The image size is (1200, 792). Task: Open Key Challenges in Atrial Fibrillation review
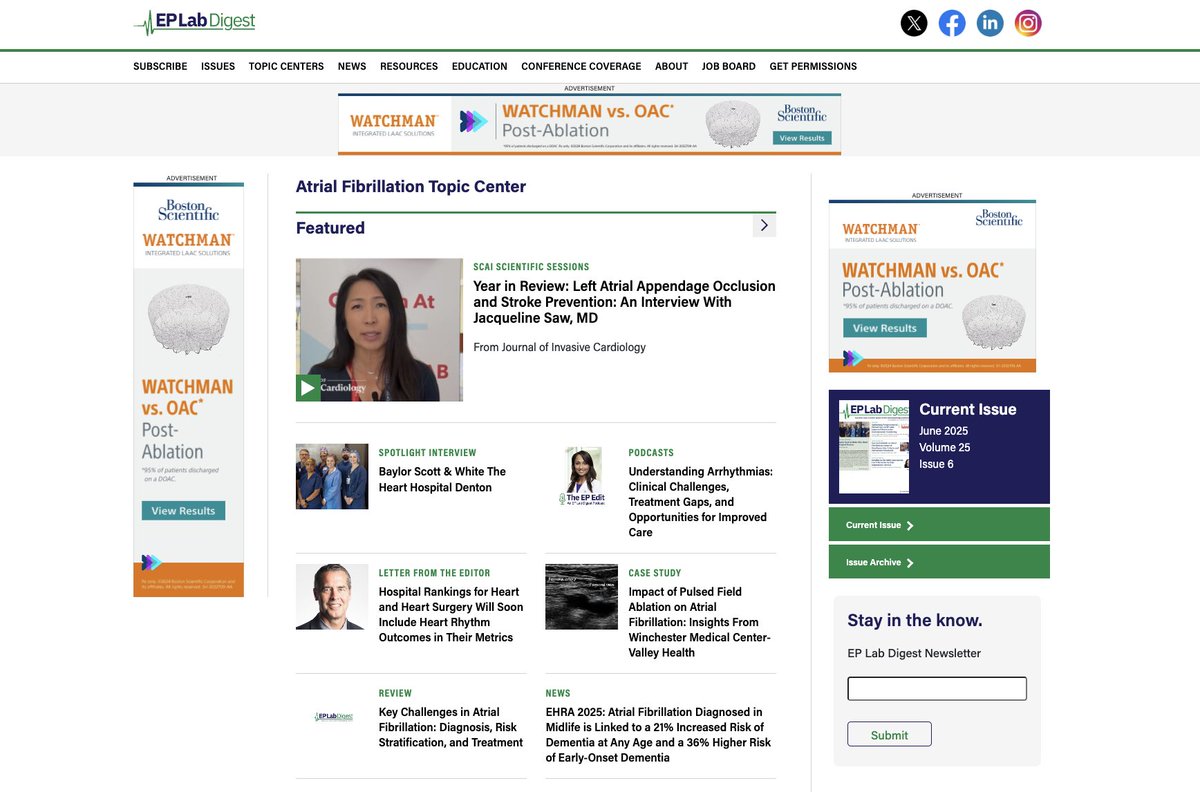pos(451,727)
